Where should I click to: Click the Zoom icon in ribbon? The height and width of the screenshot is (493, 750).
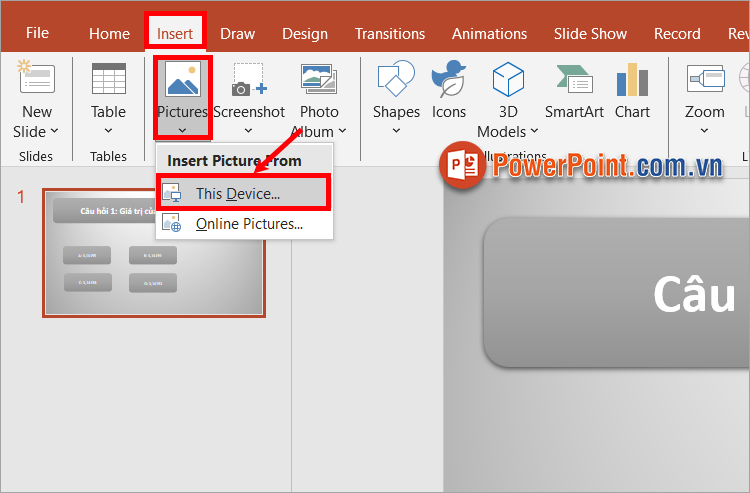click(704, 79)
